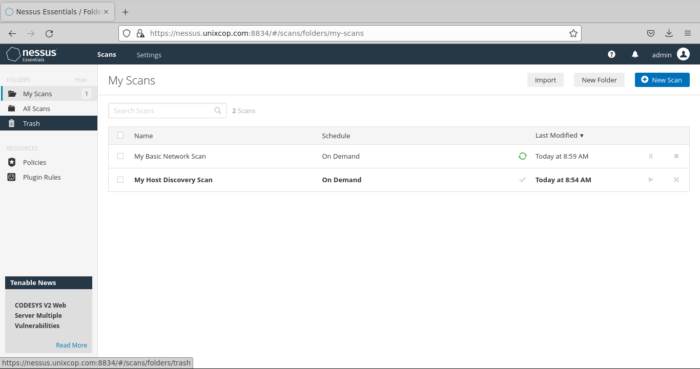
Task: Tick the select-all scans checkbox
Action: coord(121,135)
